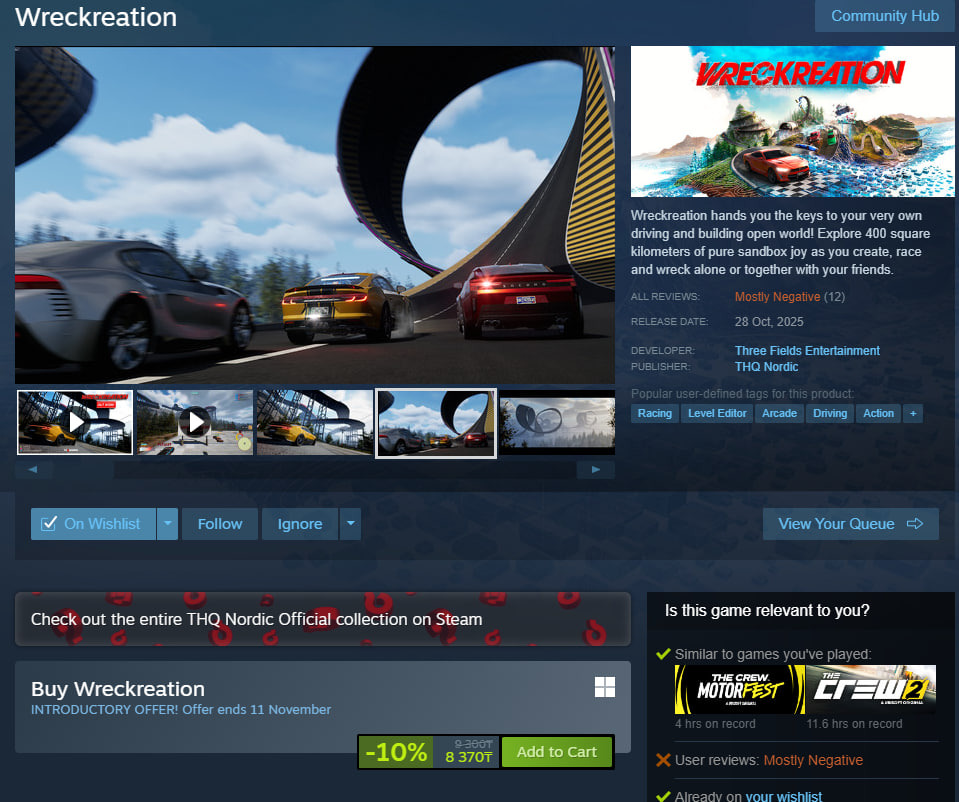The width and height of the screenshot is (959, 802).
Task: Click the 'Buy Wreckreation' heading
Action: [118, 689]
